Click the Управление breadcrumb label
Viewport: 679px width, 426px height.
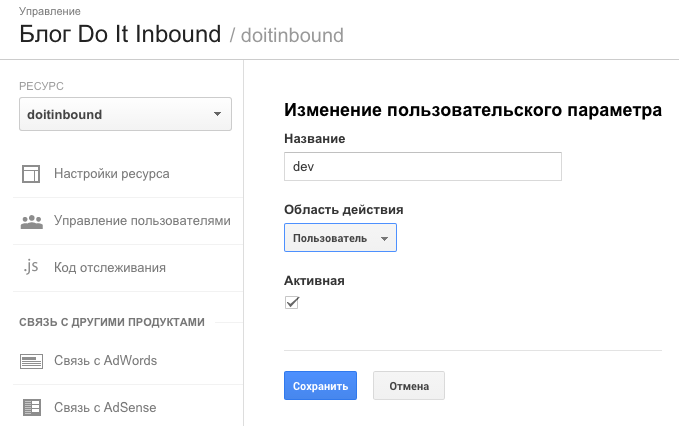pyautogui.click(x=50, y=11)
